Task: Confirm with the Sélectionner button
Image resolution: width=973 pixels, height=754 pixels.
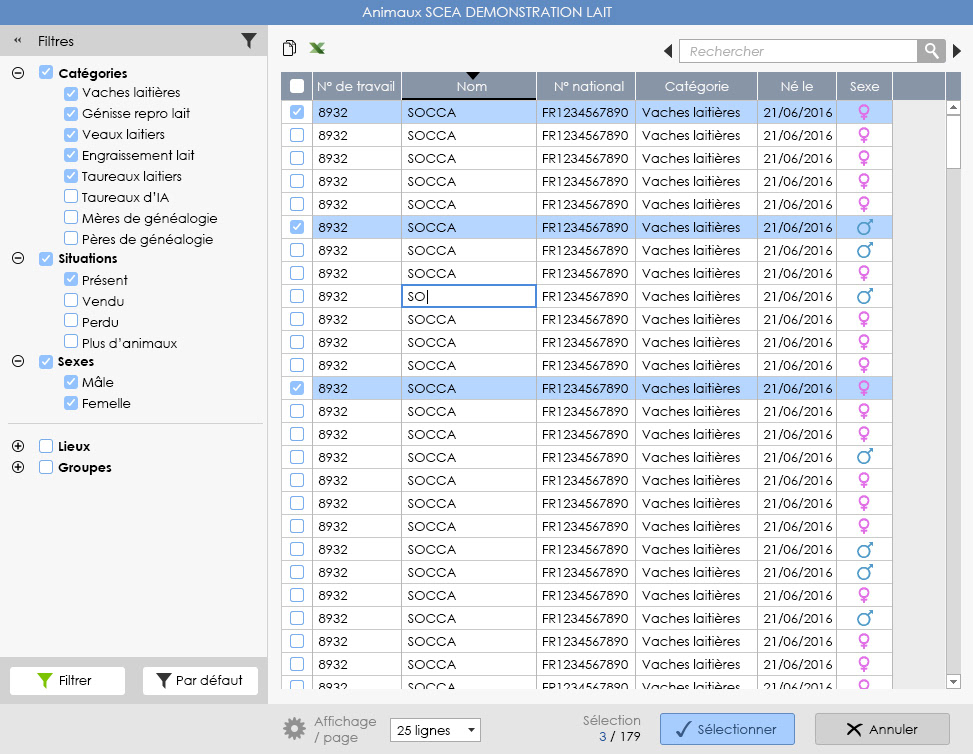Action: (x=727, y=729)
